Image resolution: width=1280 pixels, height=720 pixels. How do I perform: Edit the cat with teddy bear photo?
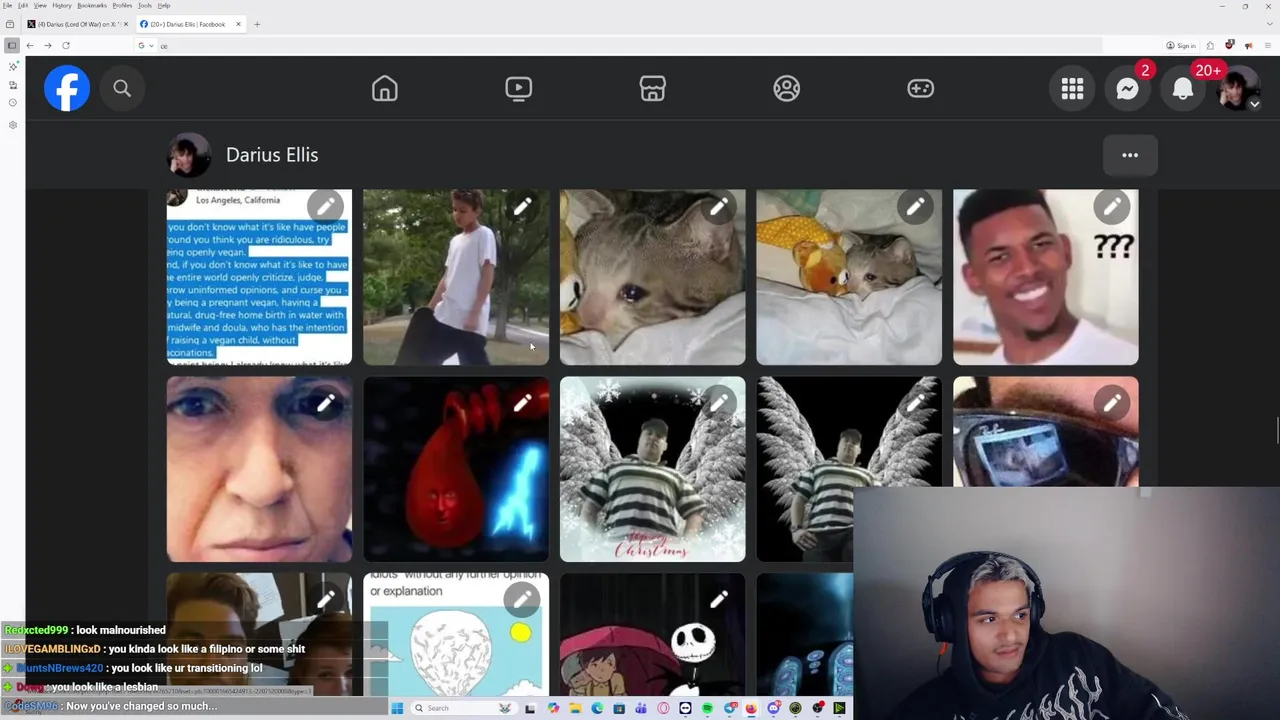[915, 207]
